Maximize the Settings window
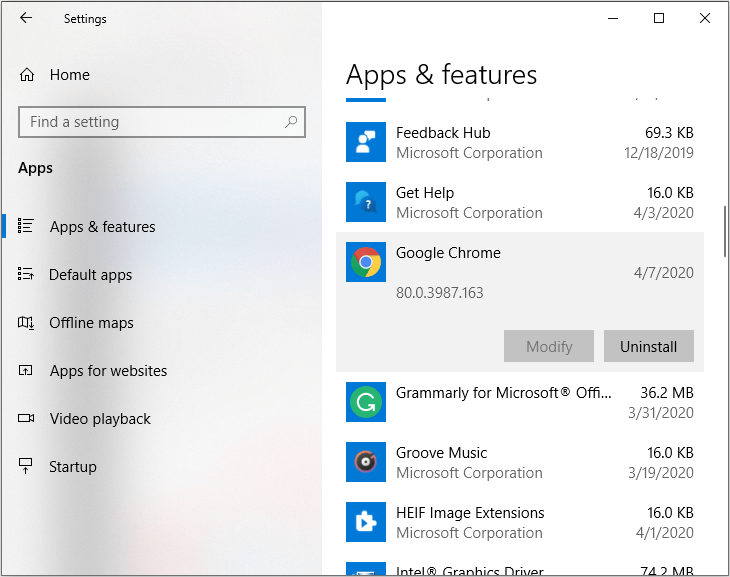 coord(659,18)
